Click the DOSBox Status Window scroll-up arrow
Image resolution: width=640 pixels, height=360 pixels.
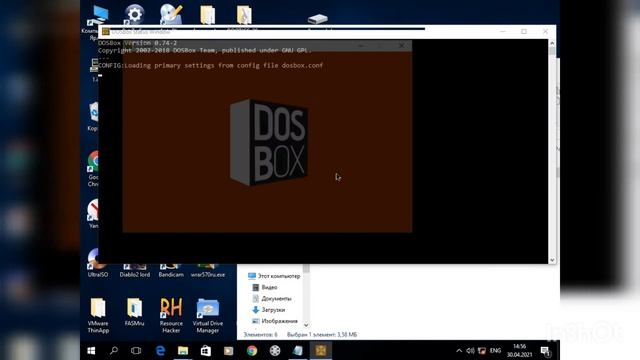(552, 43)
